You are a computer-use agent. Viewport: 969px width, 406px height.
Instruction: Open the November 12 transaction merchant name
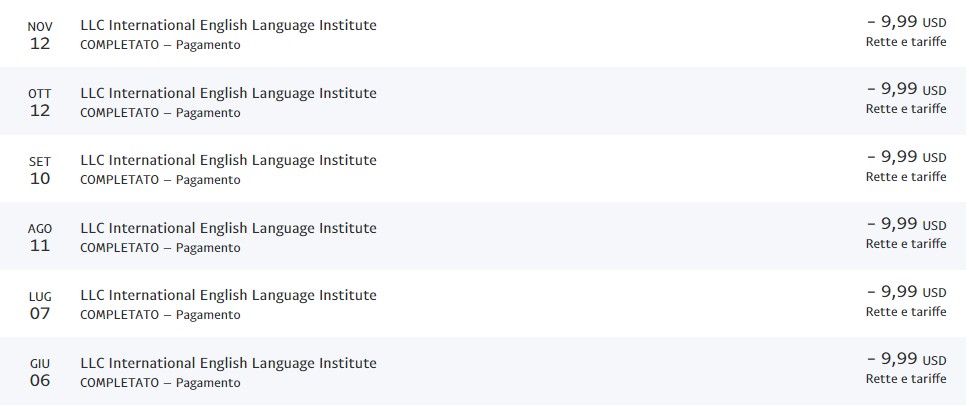tap(228, 25)
